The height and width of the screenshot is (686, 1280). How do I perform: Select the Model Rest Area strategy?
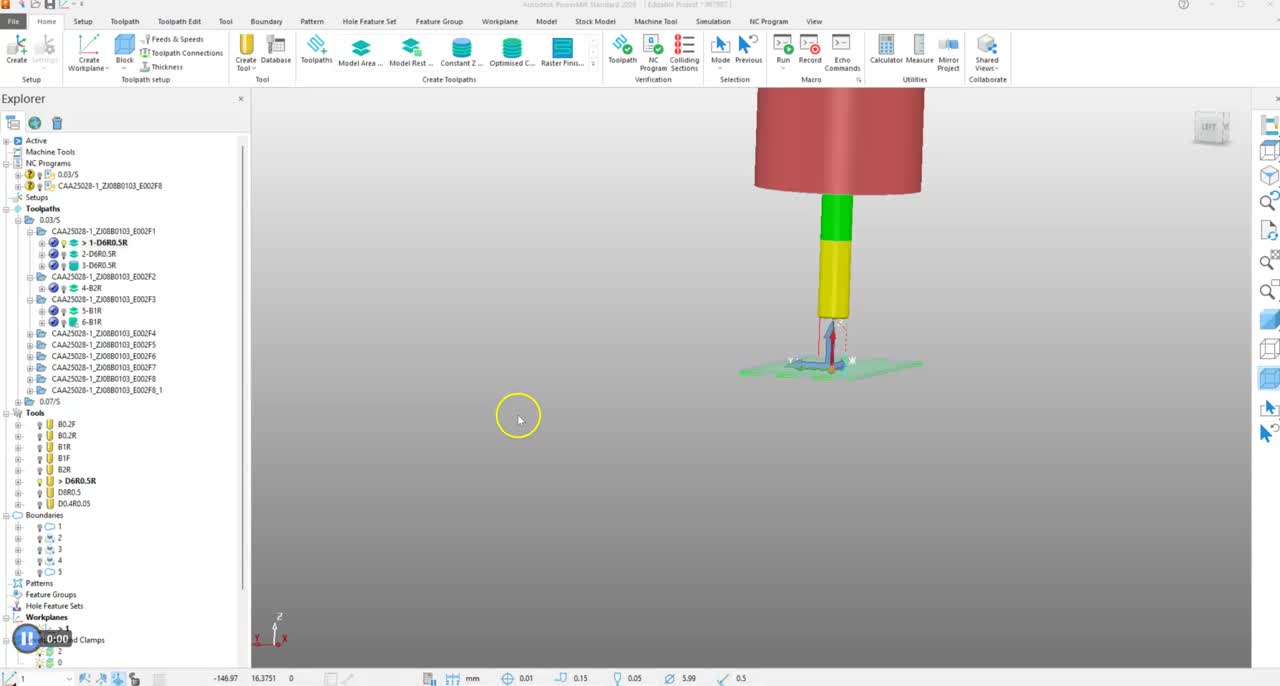point(411,52)
